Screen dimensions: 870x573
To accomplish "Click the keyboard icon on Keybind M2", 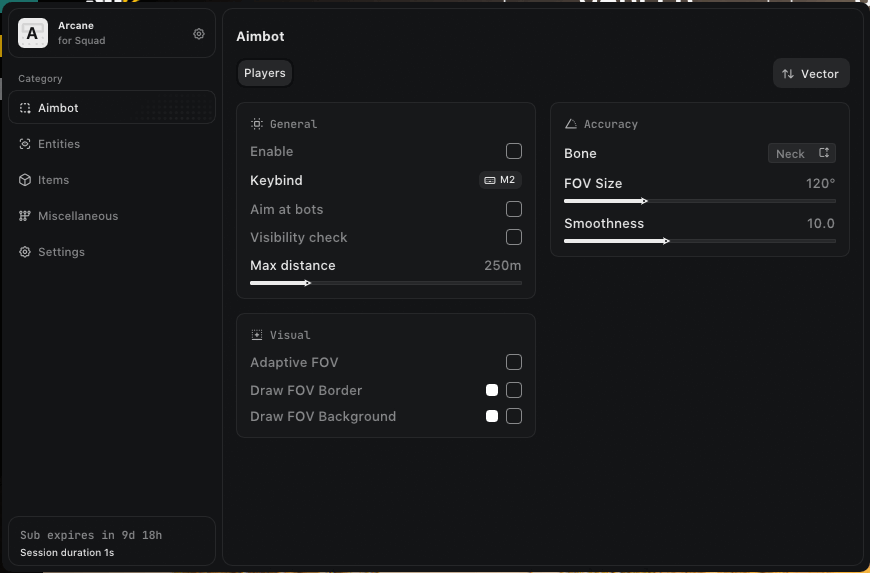I will (x=490, y=181).
